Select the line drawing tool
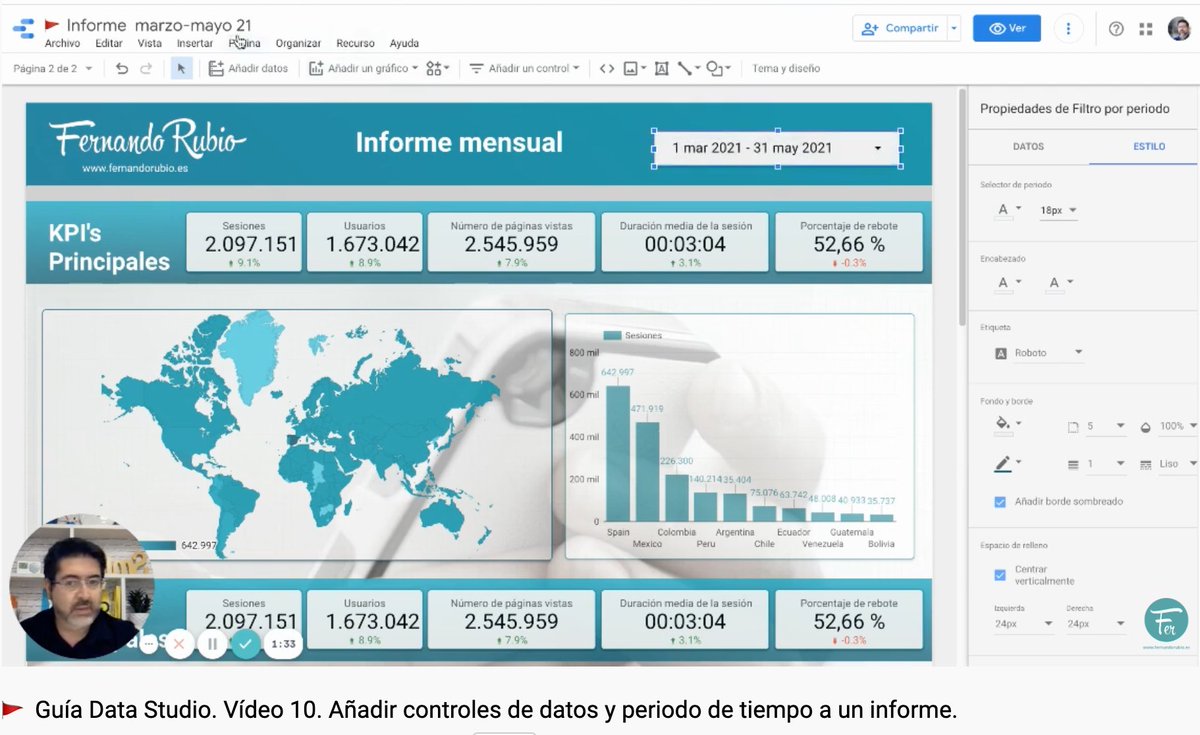 tap(687, 68)
